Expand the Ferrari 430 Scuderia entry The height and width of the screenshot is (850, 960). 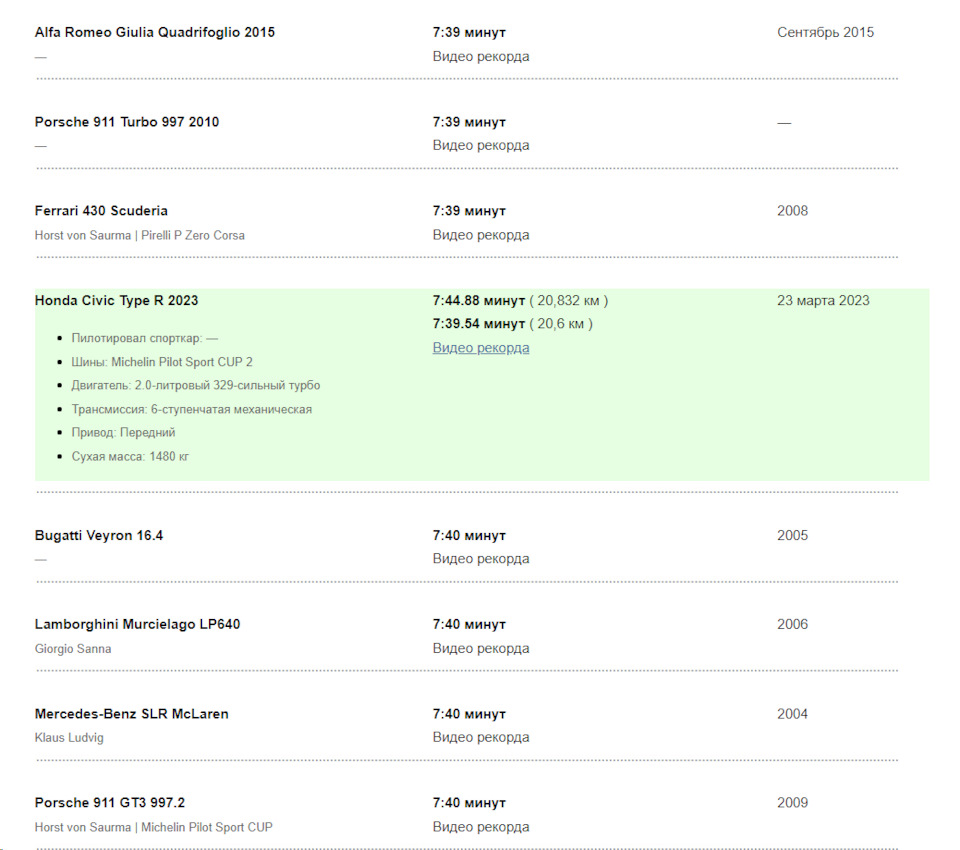pos(101,211)
